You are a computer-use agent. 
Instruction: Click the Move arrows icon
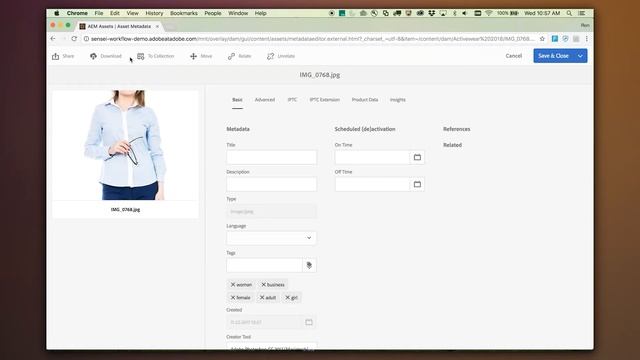point(193,56)
